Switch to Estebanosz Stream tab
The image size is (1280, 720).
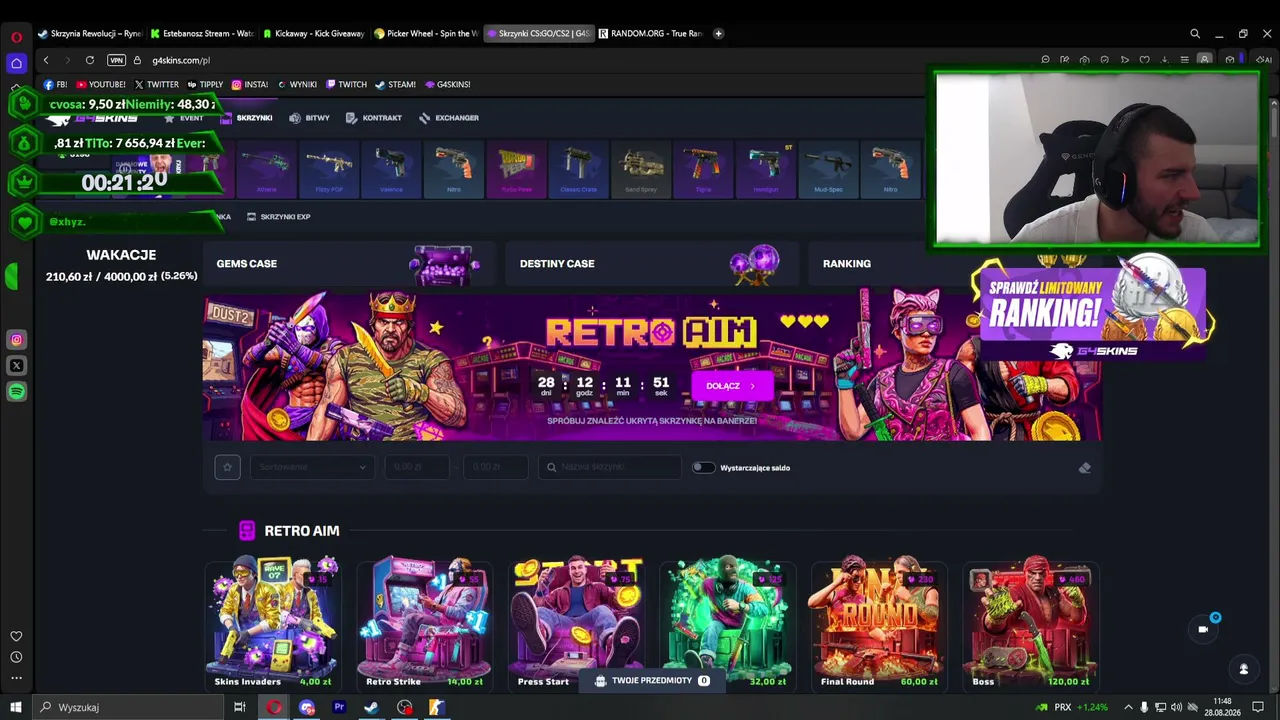click(203, 33)
